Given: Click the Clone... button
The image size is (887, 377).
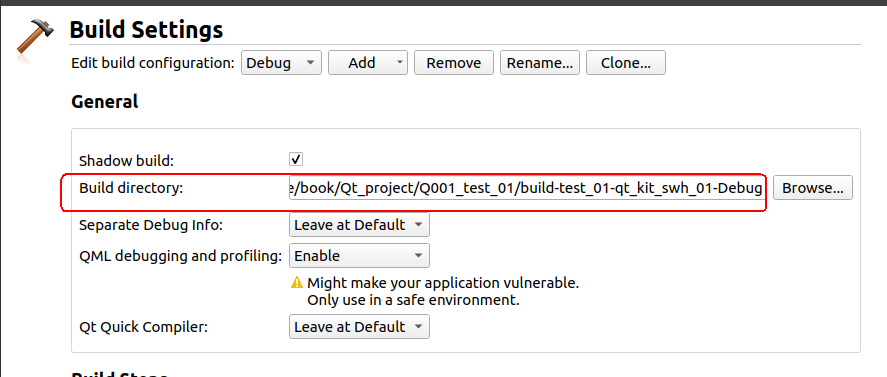Looking at the screenshot, I should click(626, 62).
